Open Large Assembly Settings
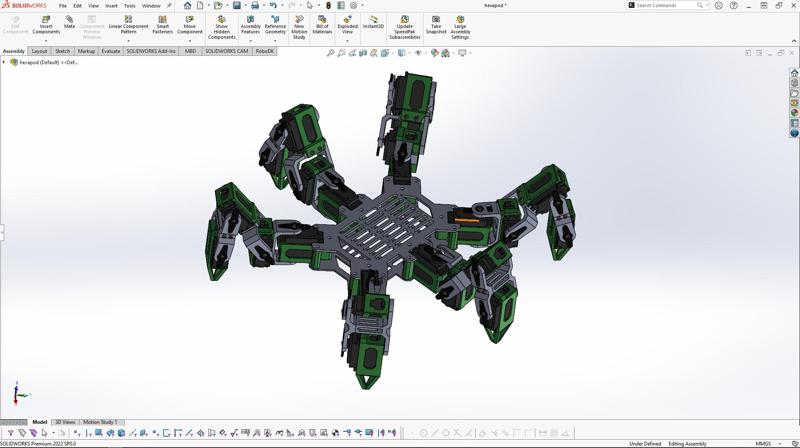800x448 pixels. point(460,28)
